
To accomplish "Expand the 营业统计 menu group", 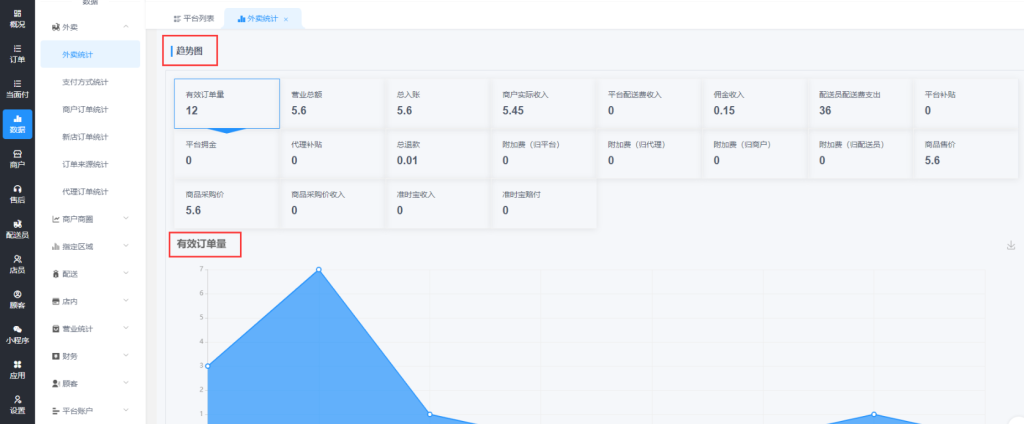I will 125,328.
